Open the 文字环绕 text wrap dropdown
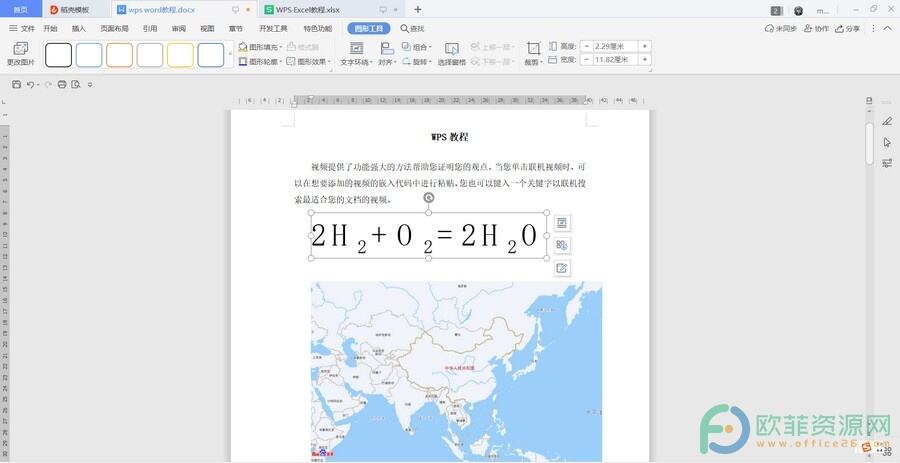Viewport: 900px width, 463px height. [356, 54]
